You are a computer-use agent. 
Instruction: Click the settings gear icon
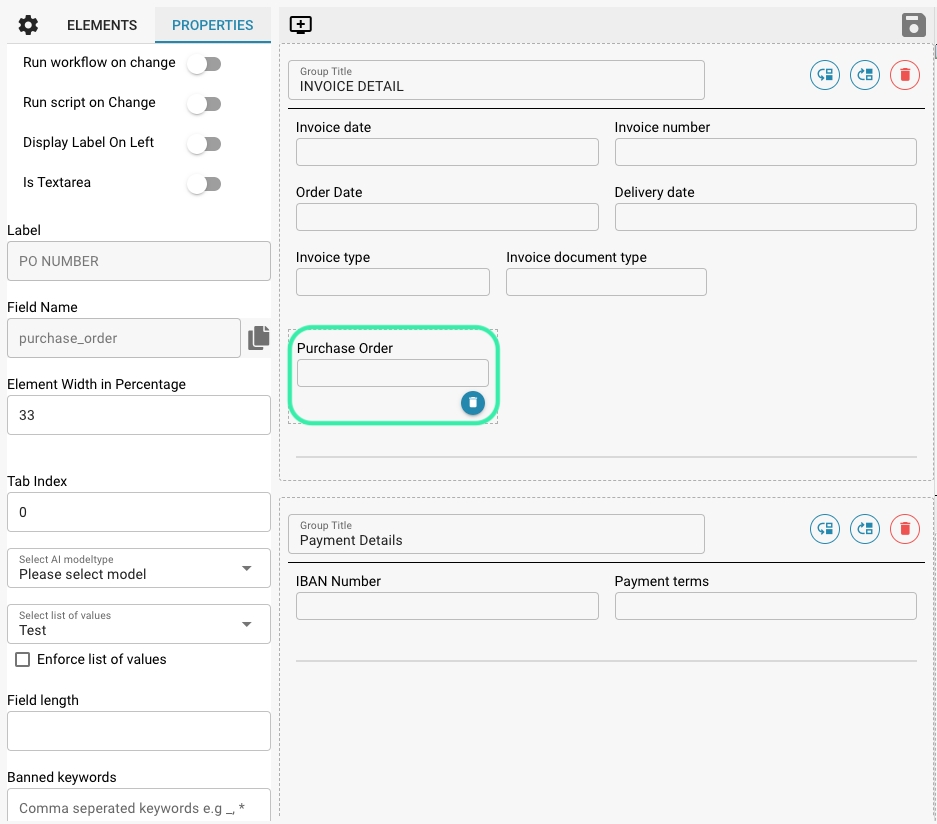[x=28, y=25]
